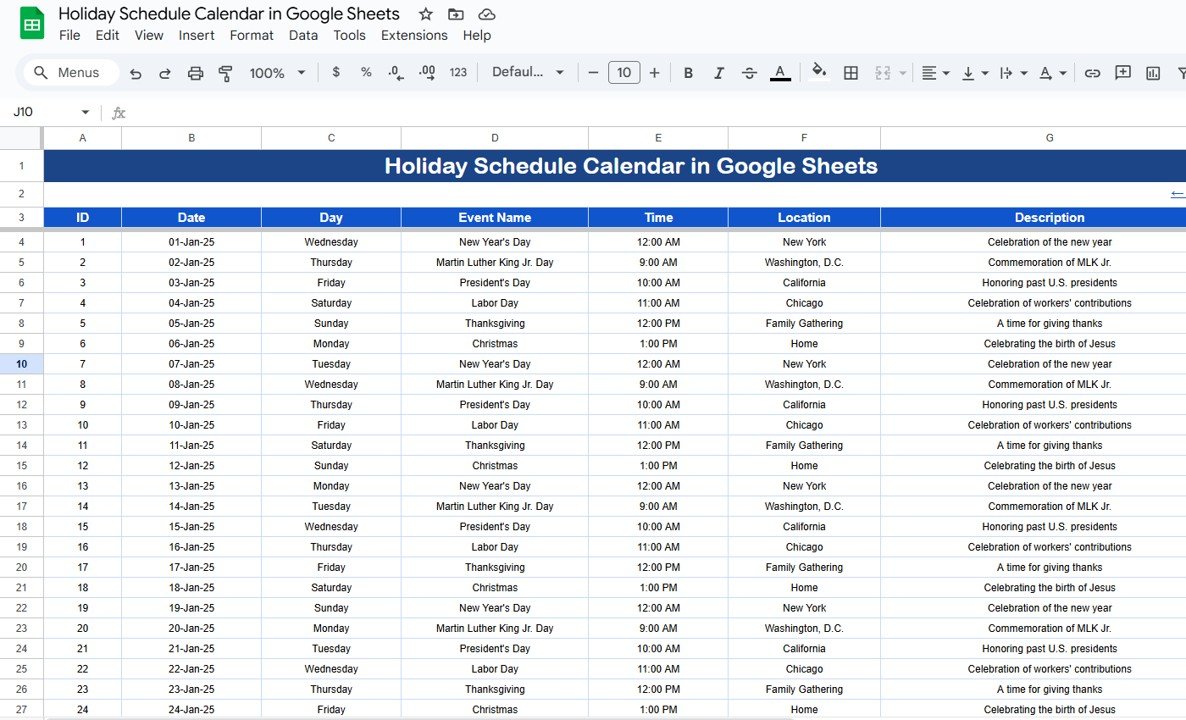Click the insert link icon

click(1092, 73)
